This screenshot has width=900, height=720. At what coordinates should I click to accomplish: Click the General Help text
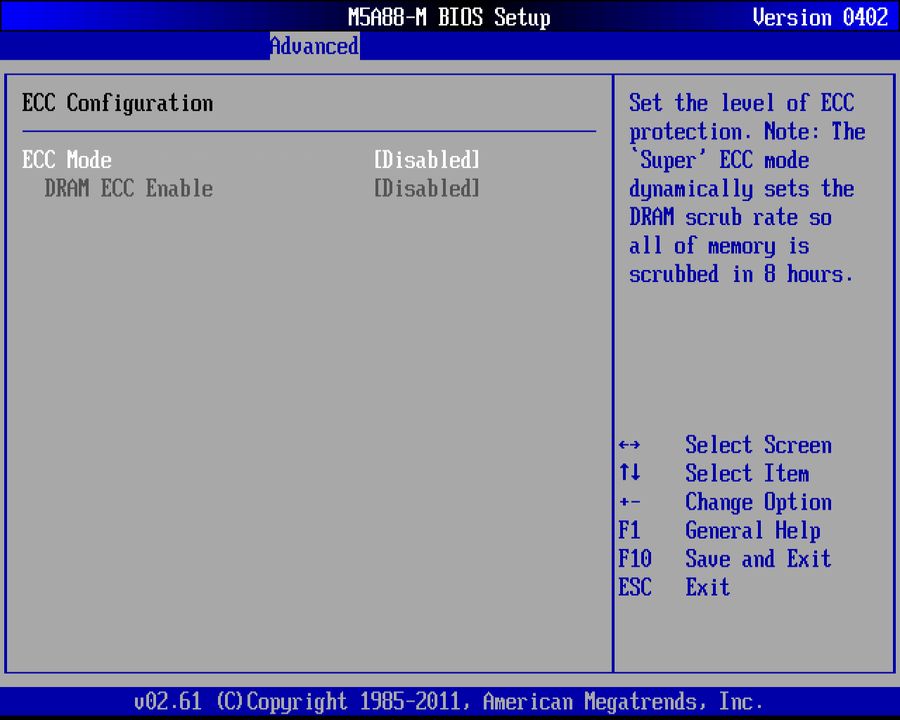point(752,531)
